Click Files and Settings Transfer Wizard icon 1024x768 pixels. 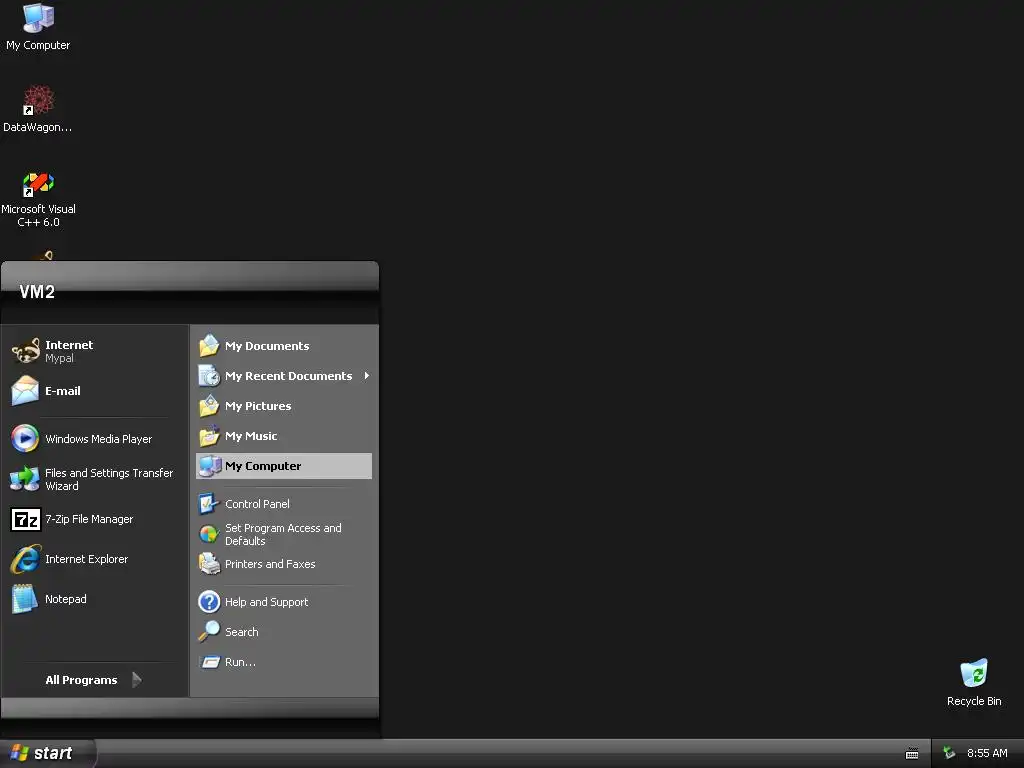(25, 479)
